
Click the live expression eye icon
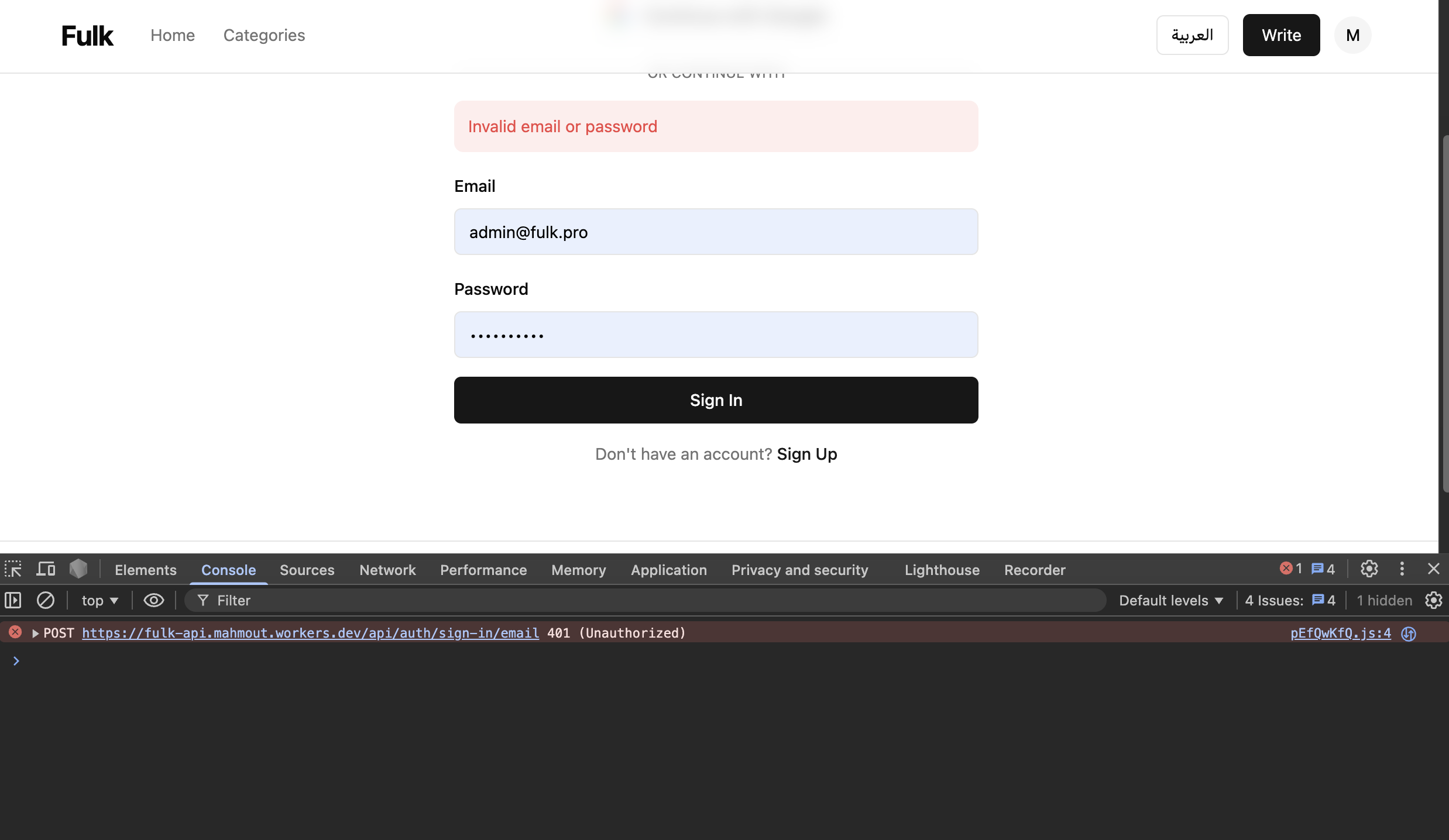(153, 600)
